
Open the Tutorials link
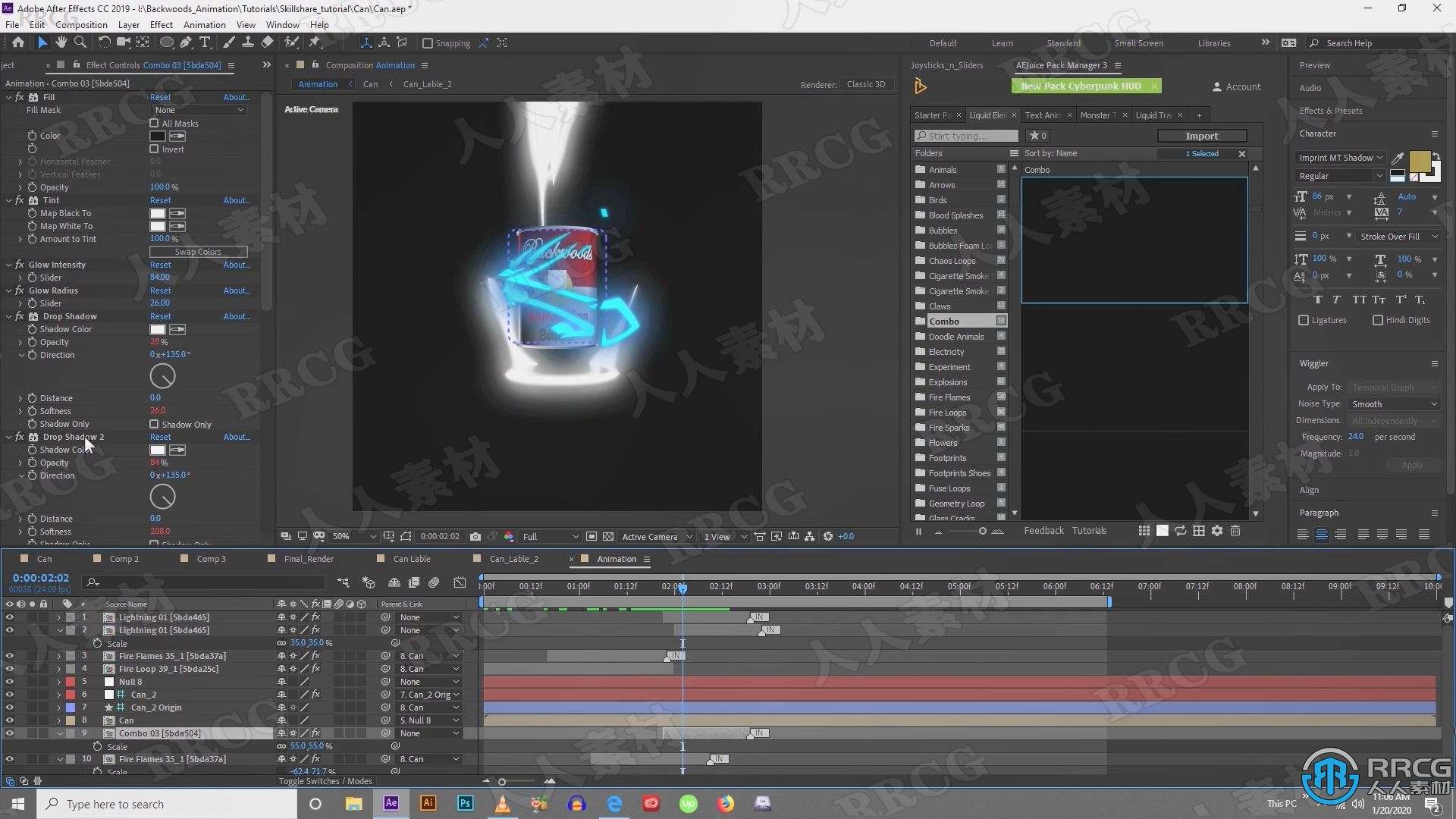point(1089,531)
